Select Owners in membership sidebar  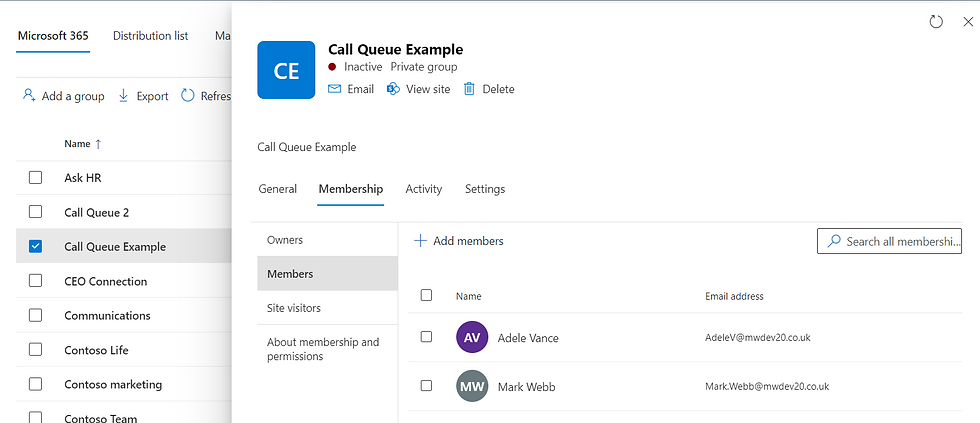point(328,239)
